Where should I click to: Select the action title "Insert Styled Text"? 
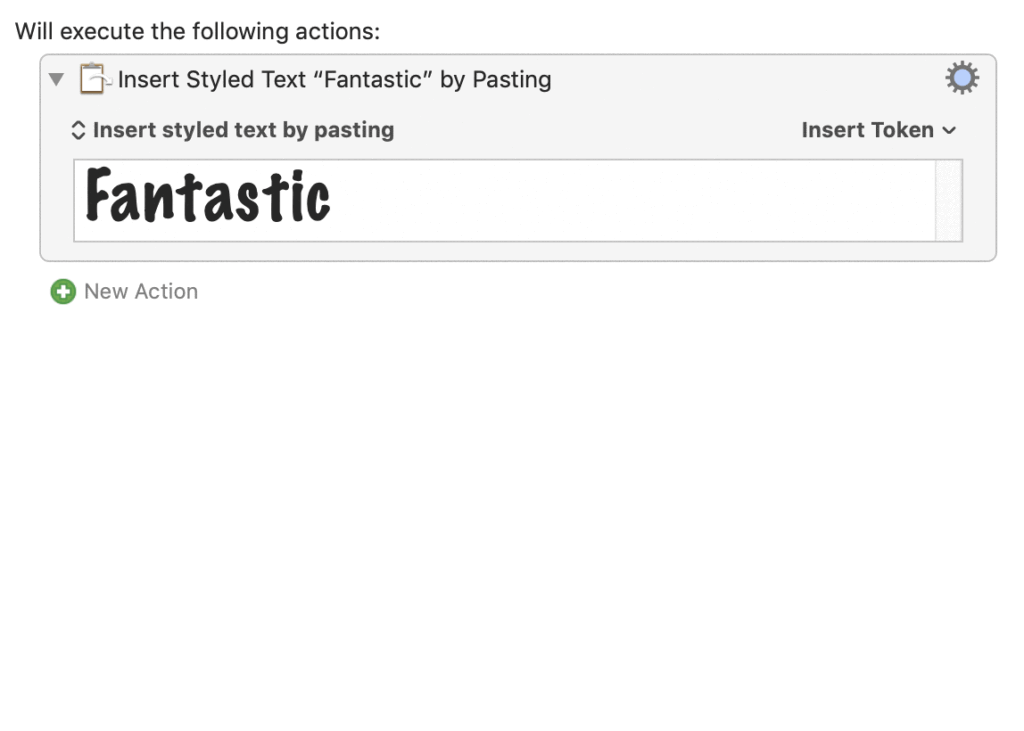211,80
